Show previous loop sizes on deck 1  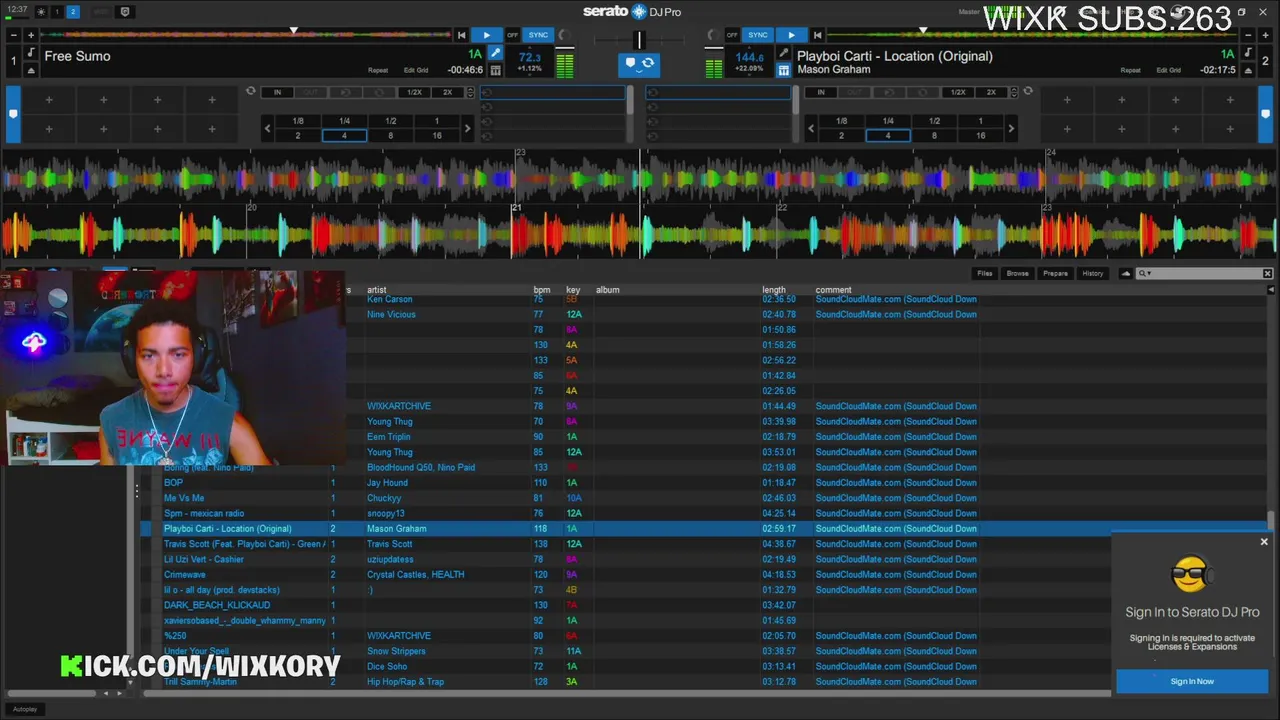point(267,128)
